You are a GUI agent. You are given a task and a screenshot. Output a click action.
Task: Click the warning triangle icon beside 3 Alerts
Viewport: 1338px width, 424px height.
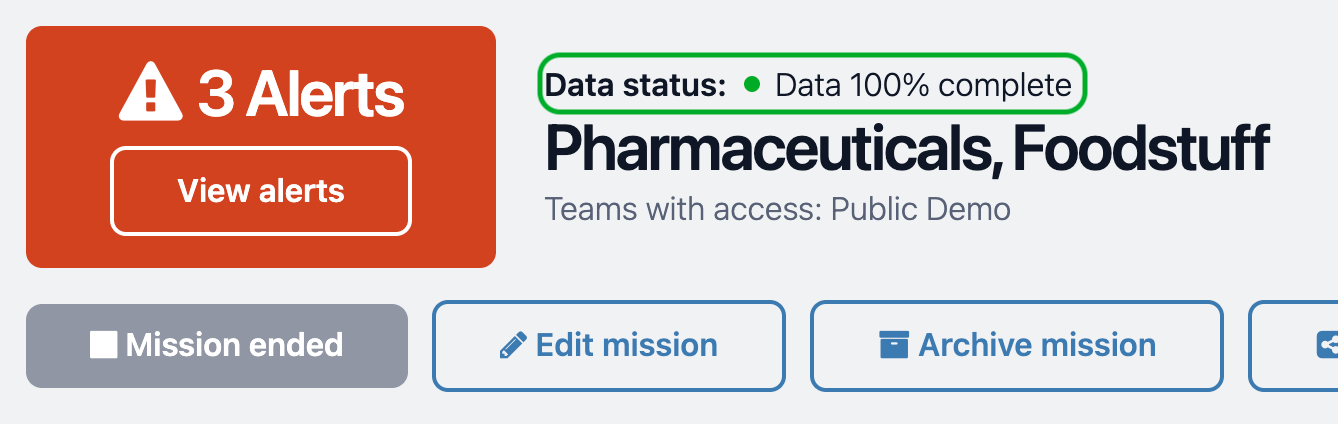pos(151,93)
